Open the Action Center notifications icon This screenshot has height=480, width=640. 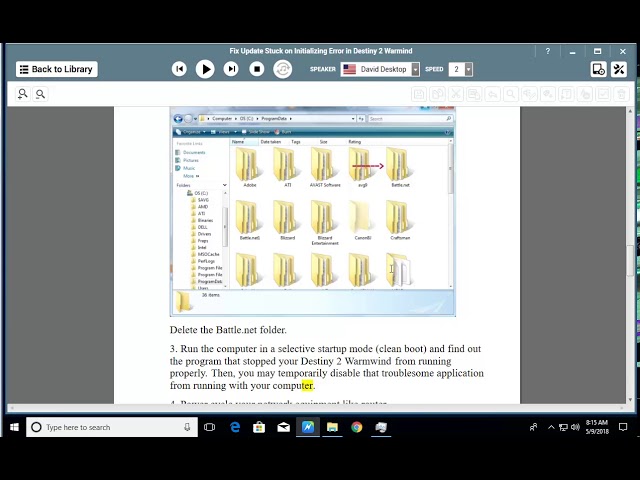click(x=623, y=427)
